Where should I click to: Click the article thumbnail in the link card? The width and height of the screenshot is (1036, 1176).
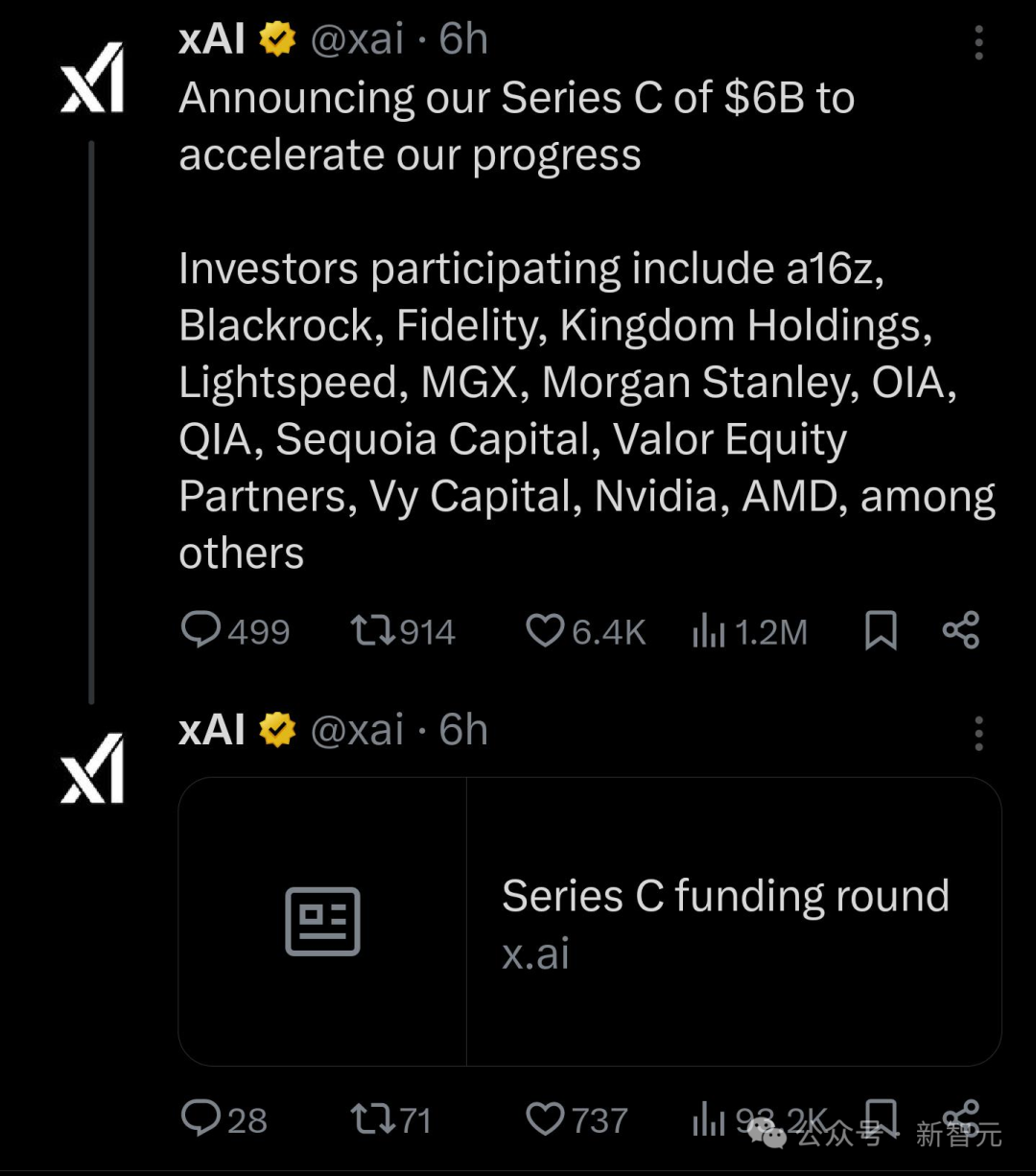(x=322, y=921)
